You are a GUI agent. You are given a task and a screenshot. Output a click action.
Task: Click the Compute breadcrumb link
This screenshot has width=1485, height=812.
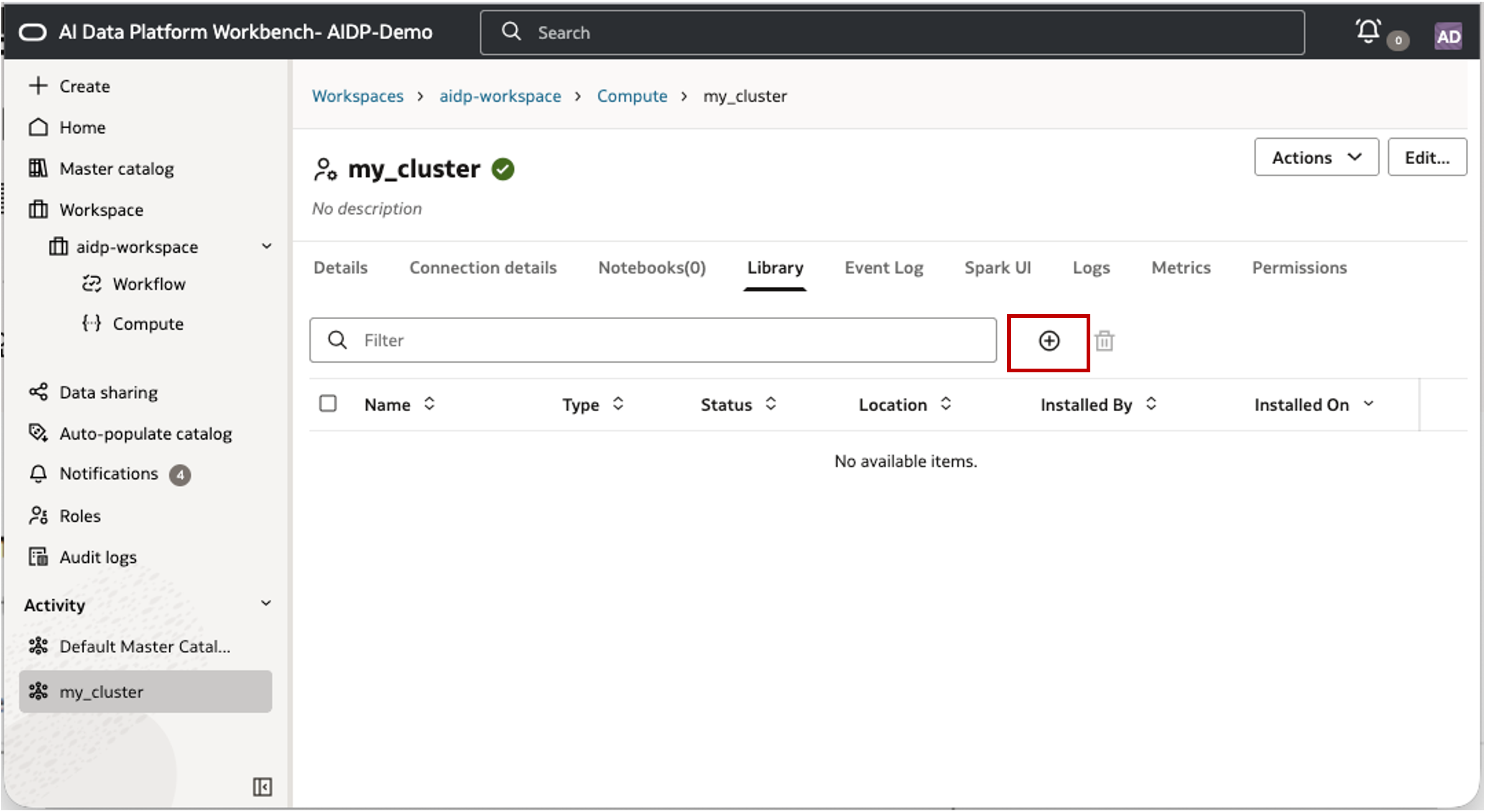632,96
